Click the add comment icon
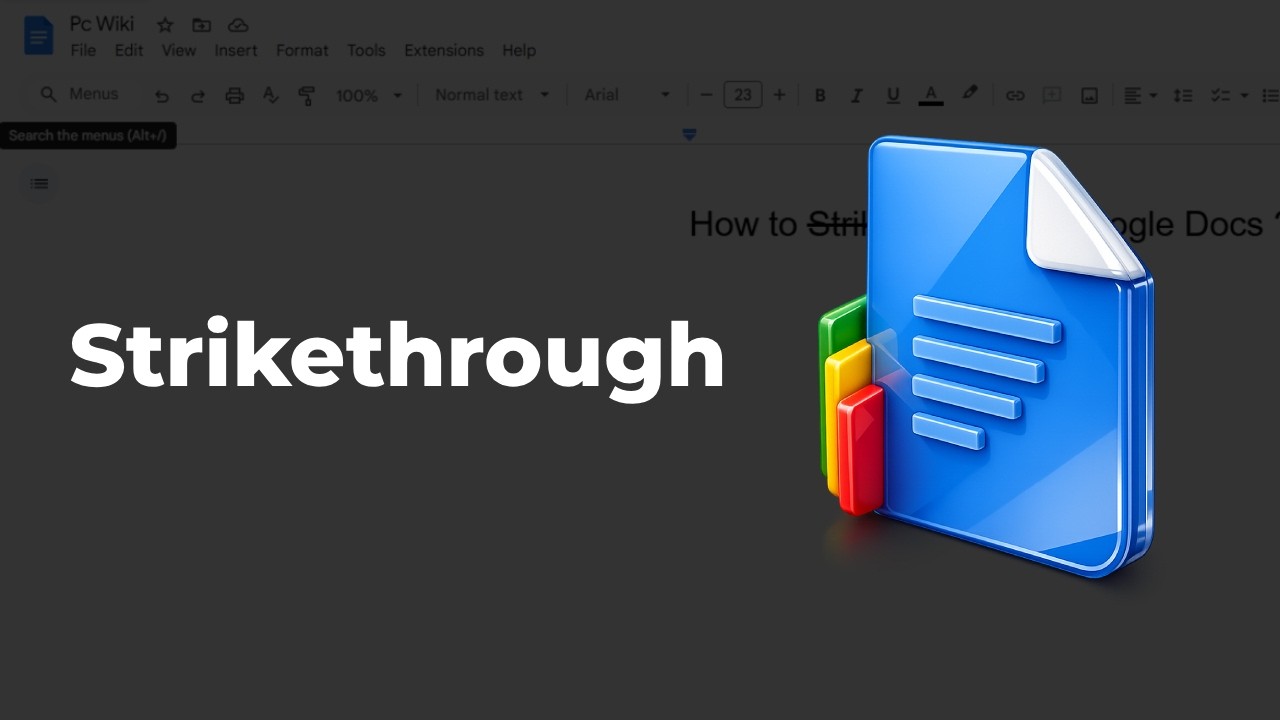The width and height of the screenshot is (1280, 720). point(1051,95)
